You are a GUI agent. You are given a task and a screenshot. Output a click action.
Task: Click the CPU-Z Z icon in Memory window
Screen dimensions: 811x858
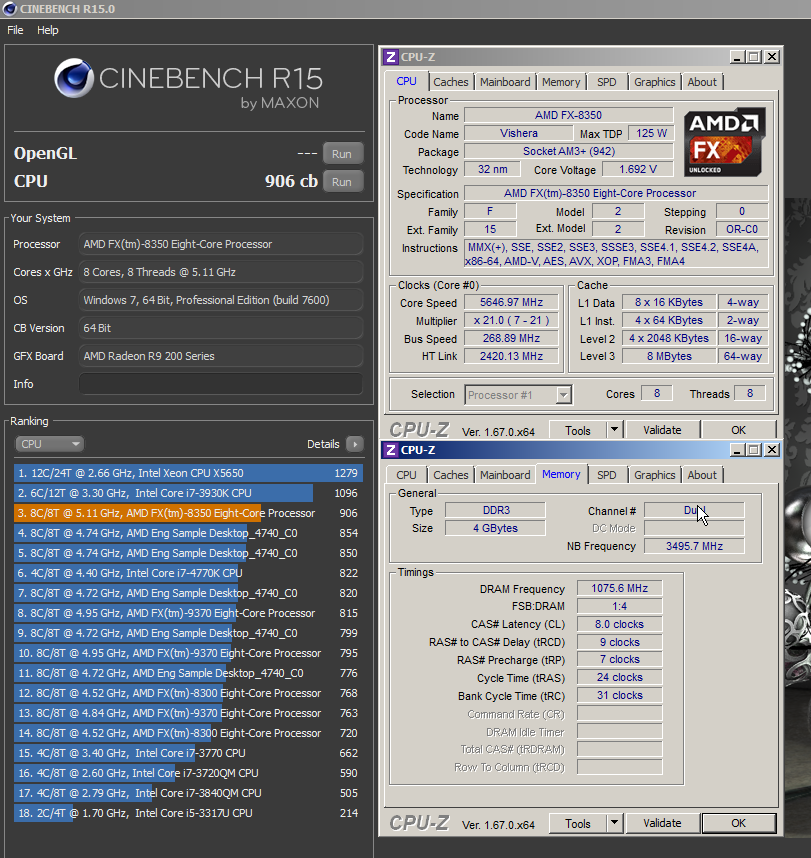click(x=391, y=450)
